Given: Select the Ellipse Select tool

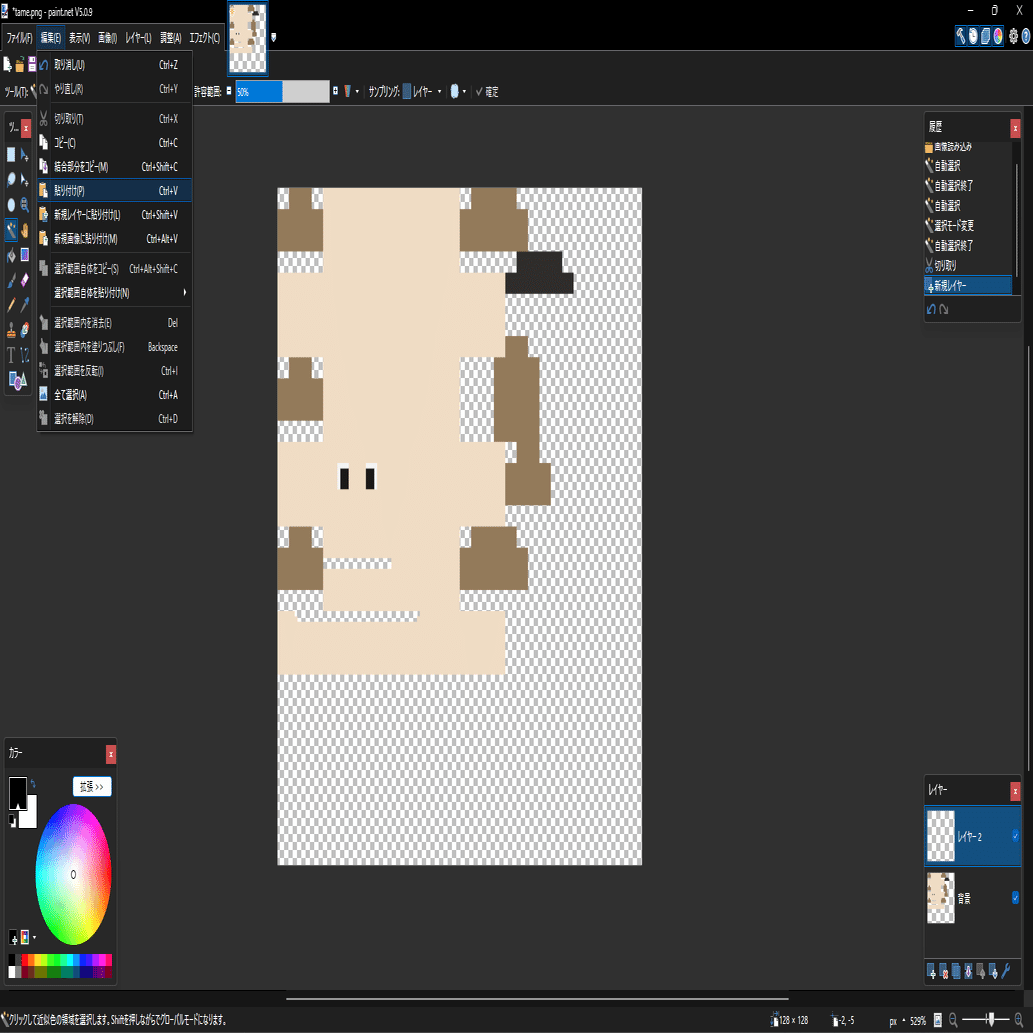Looking at the screenshot, I should (11, 205).
